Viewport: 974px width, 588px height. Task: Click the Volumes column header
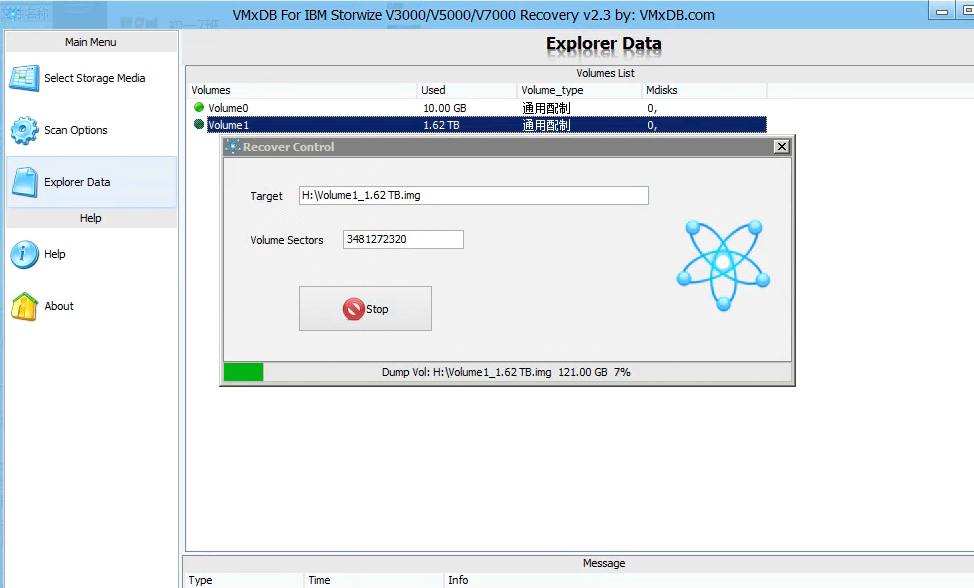[x=302, y=90]
